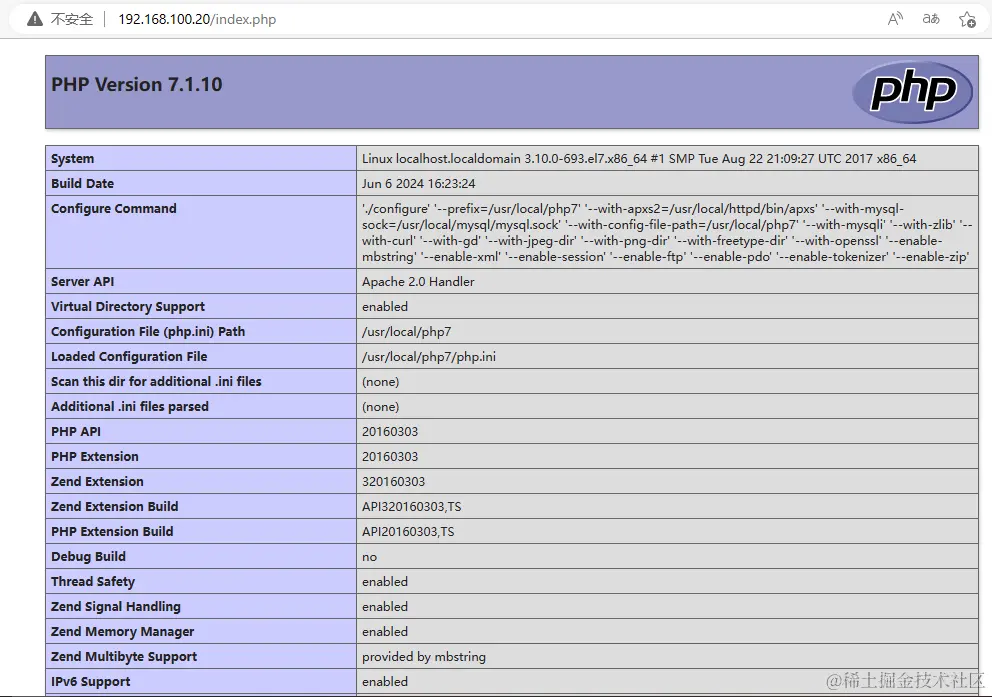Screen dimensions: 992x697
Task: Select "/usr/local/php7/php.ini" value
Action: (429, 357)
